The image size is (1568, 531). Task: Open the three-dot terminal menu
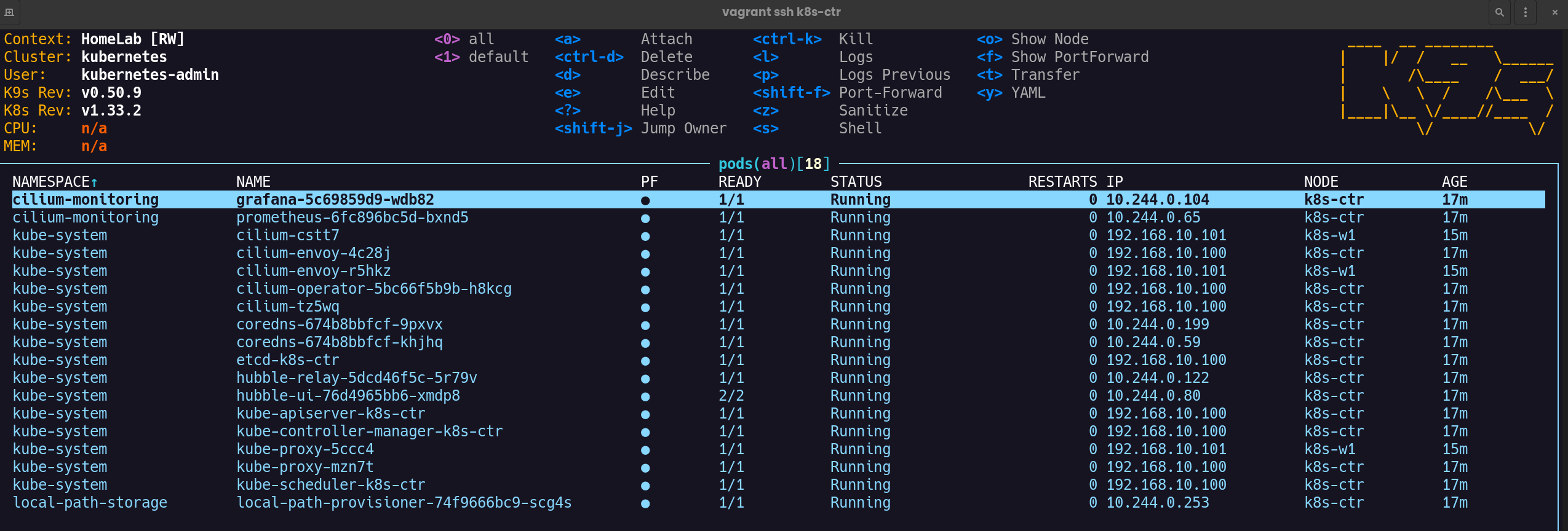point(1526,12)
